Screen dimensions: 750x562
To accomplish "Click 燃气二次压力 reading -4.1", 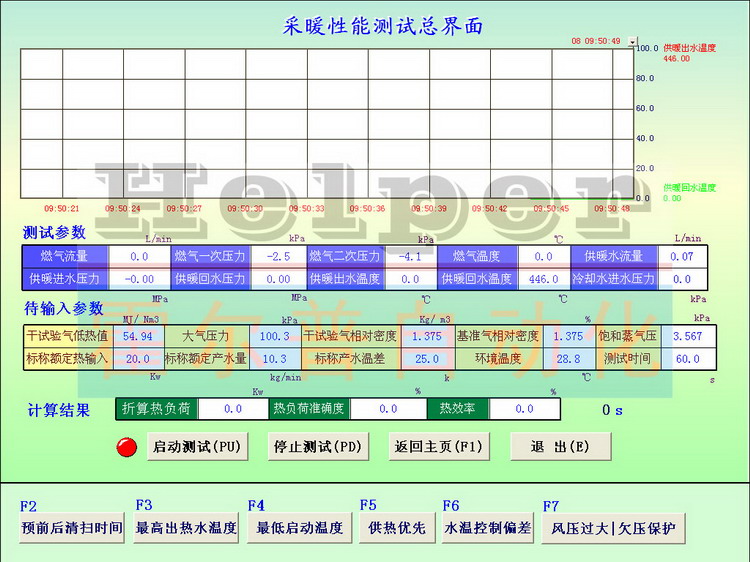I will (x=410, y=256).
